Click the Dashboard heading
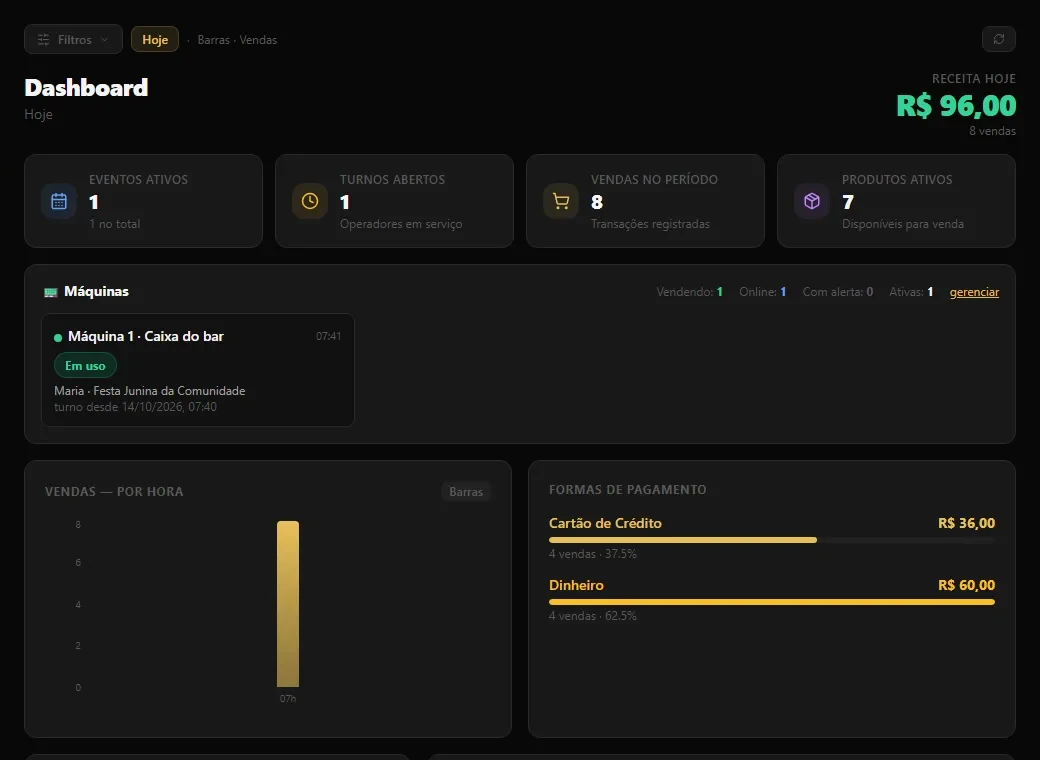Viewport: 1040px width, 760px height. coord(86,88)
